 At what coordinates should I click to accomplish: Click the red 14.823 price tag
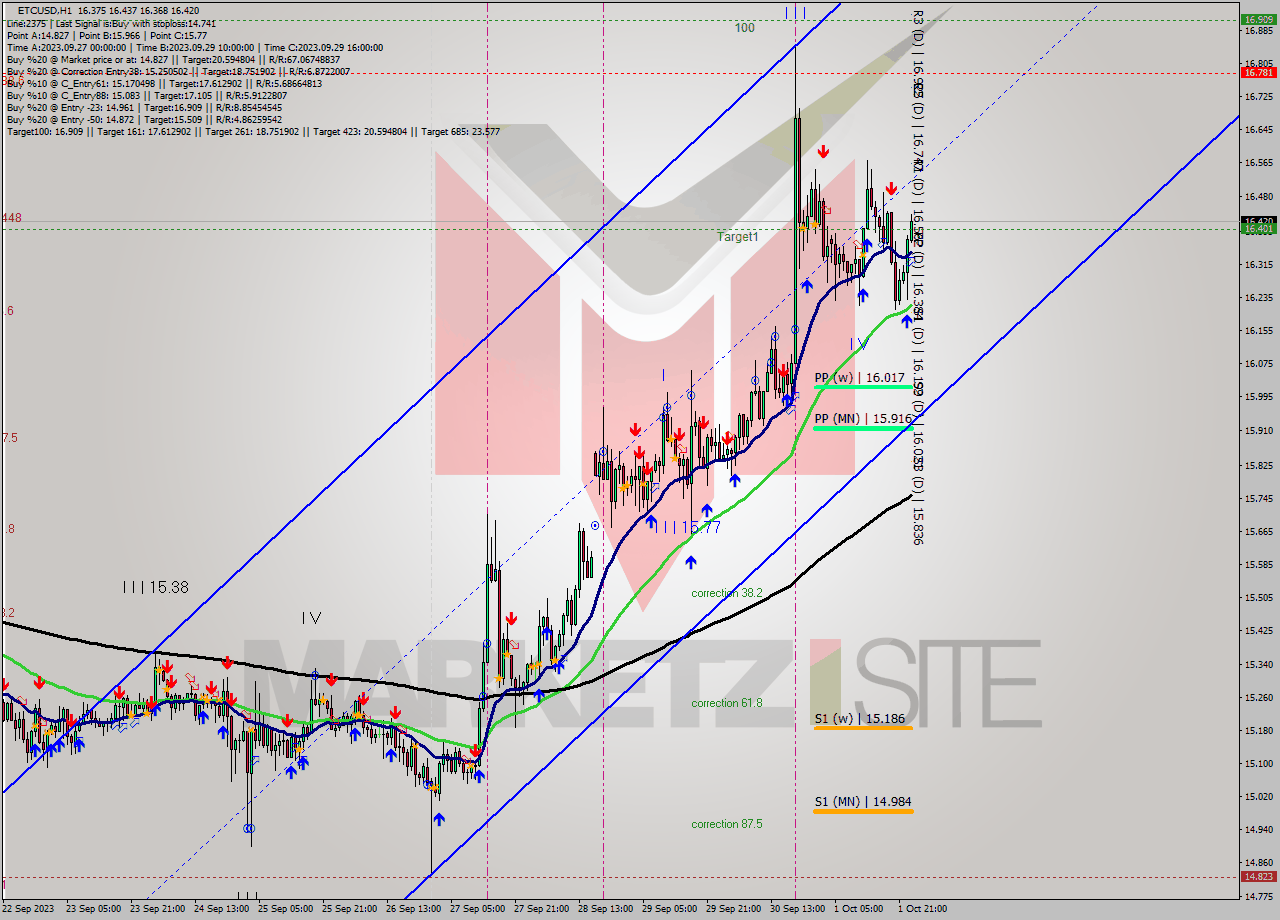click(x=1258, y=876)
